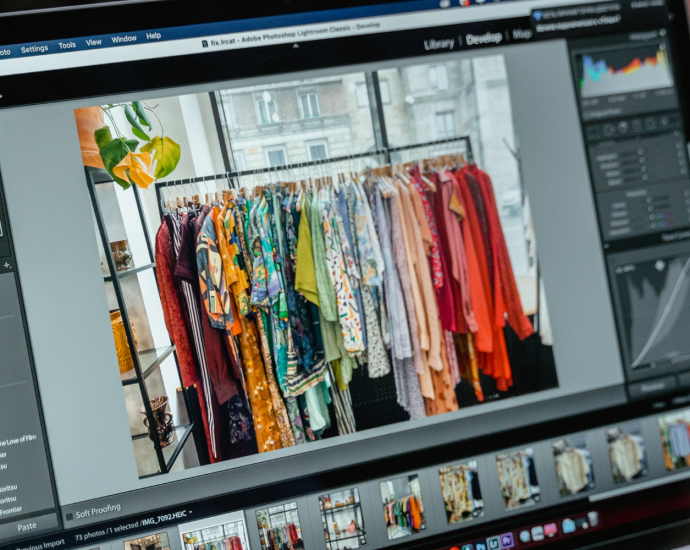Open Photoshop from the Dock

pos(481,546)
